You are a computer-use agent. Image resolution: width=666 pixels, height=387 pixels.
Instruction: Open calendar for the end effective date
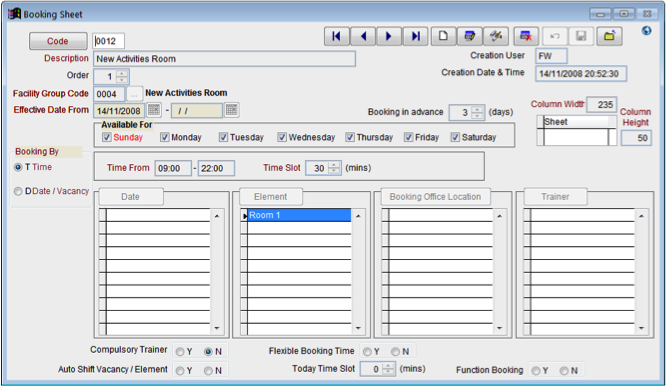point(231,110)
